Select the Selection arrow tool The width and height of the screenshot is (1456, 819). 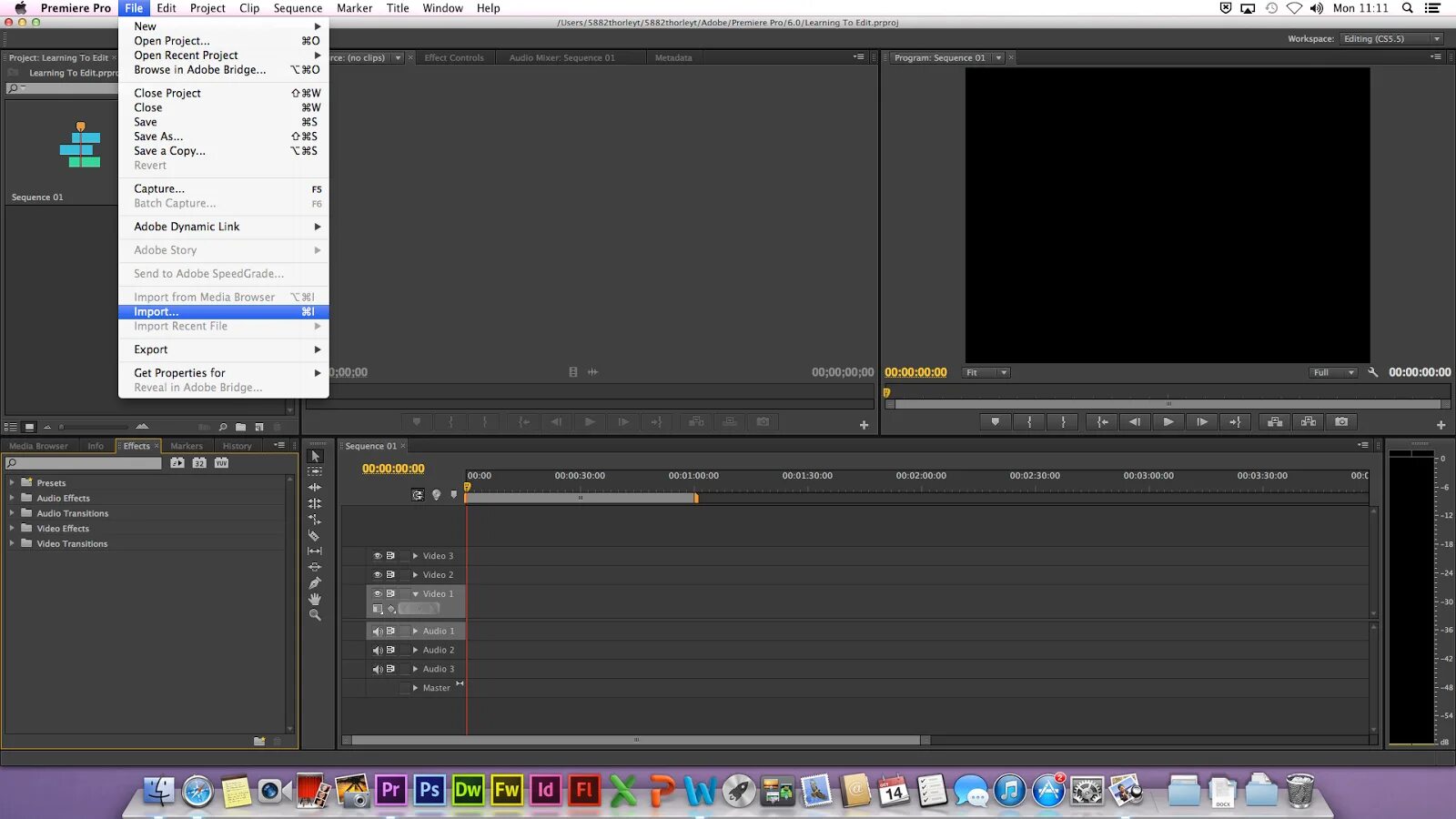(x=315, y=456)
